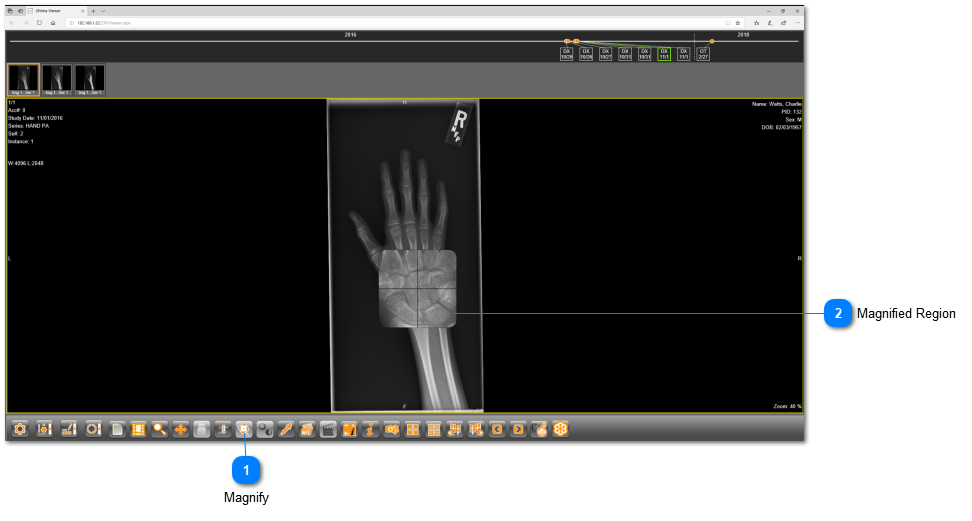Select the three-by-three layout grid
Image resolution: width=972 pixels, height=521 pixels.
click(434, 429)
